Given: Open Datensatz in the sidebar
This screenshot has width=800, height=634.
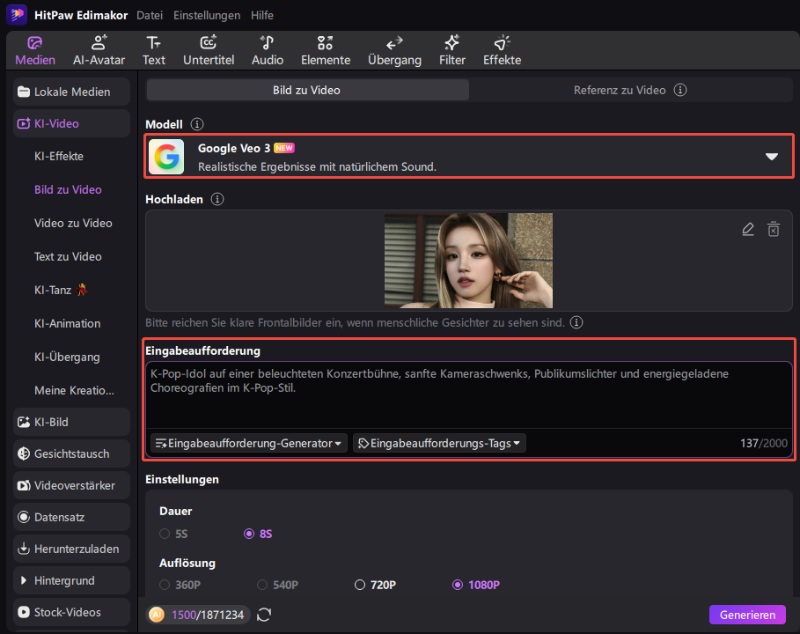Looking at the screenshot, I should tap(71, 517).
